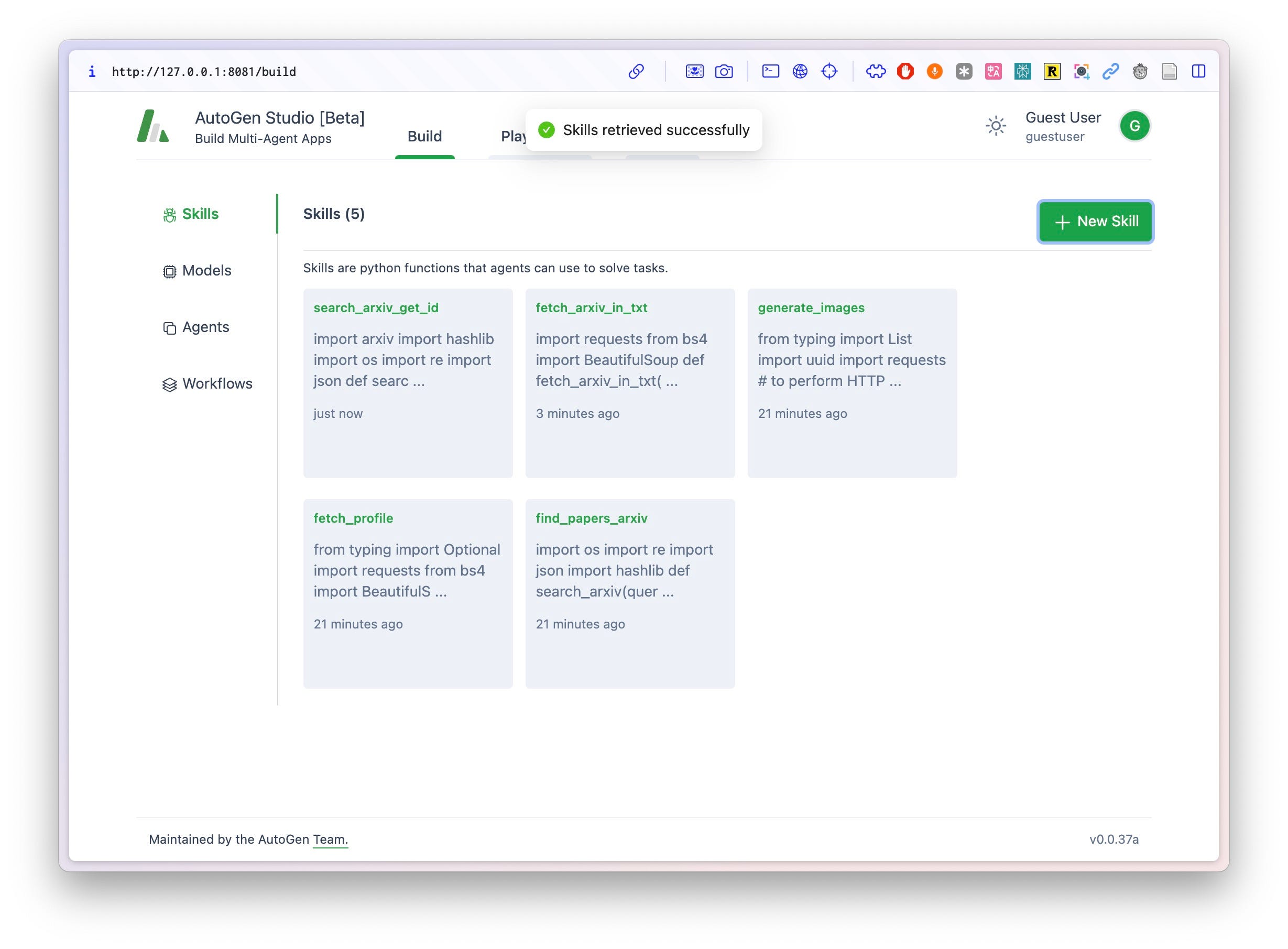1288x949 pixels.
Task: Click the yellow R extension icon
Action: 1052,71
